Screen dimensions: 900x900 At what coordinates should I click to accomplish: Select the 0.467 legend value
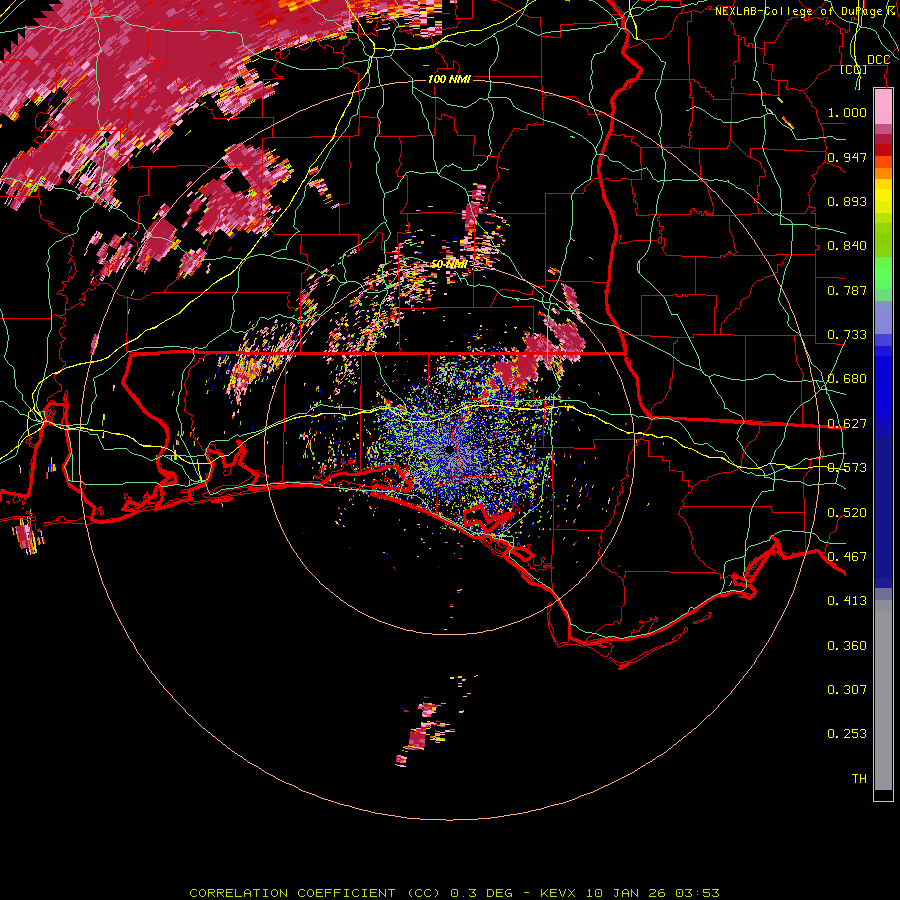coord(847,557)
